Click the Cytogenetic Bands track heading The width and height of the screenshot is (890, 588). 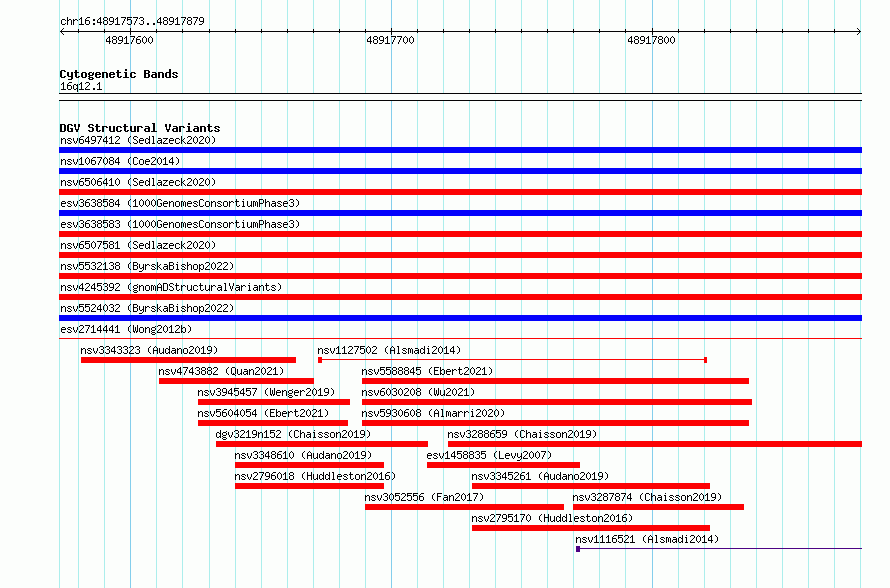pyautogui.click(x=119, y=74)
